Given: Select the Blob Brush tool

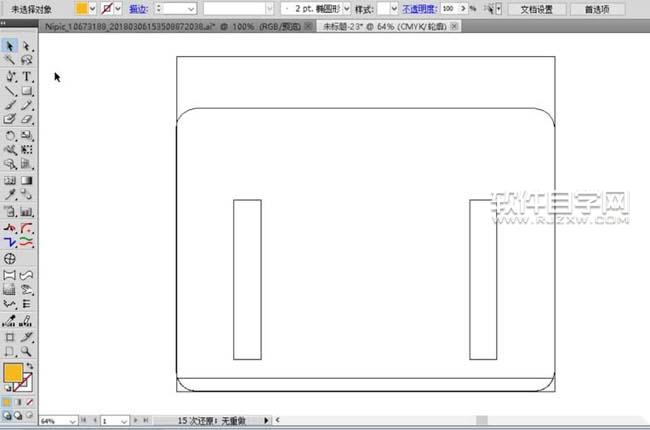Looking at the screenshot, I should (10, 119).
